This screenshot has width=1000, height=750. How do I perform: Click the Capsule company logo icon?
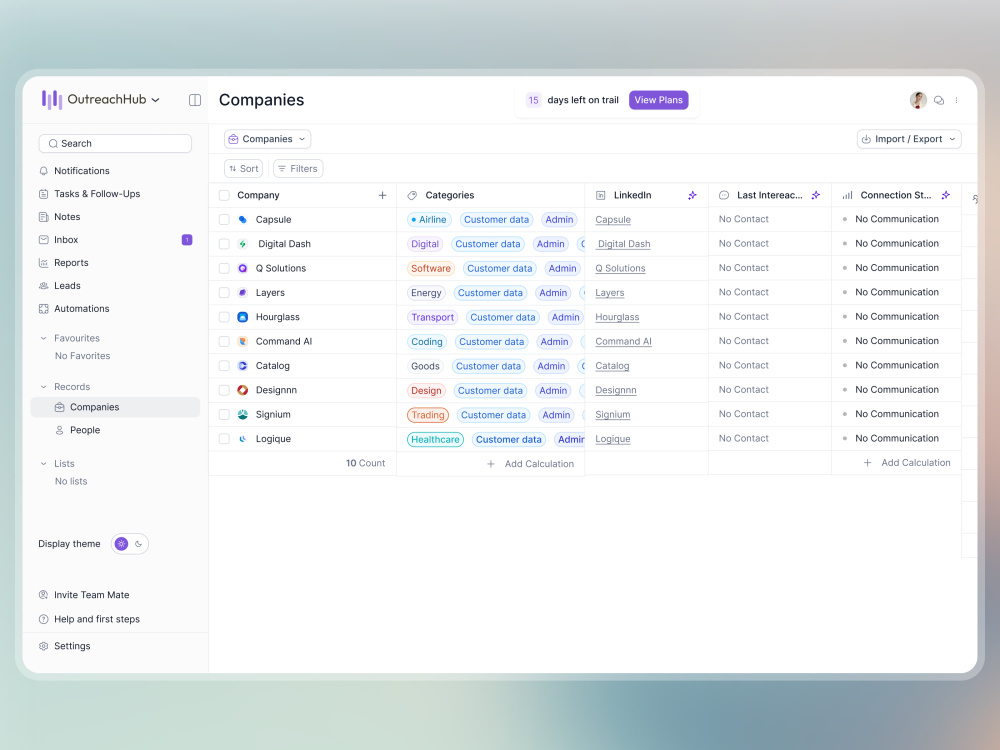pyautogui.click(x=242, y=219)
